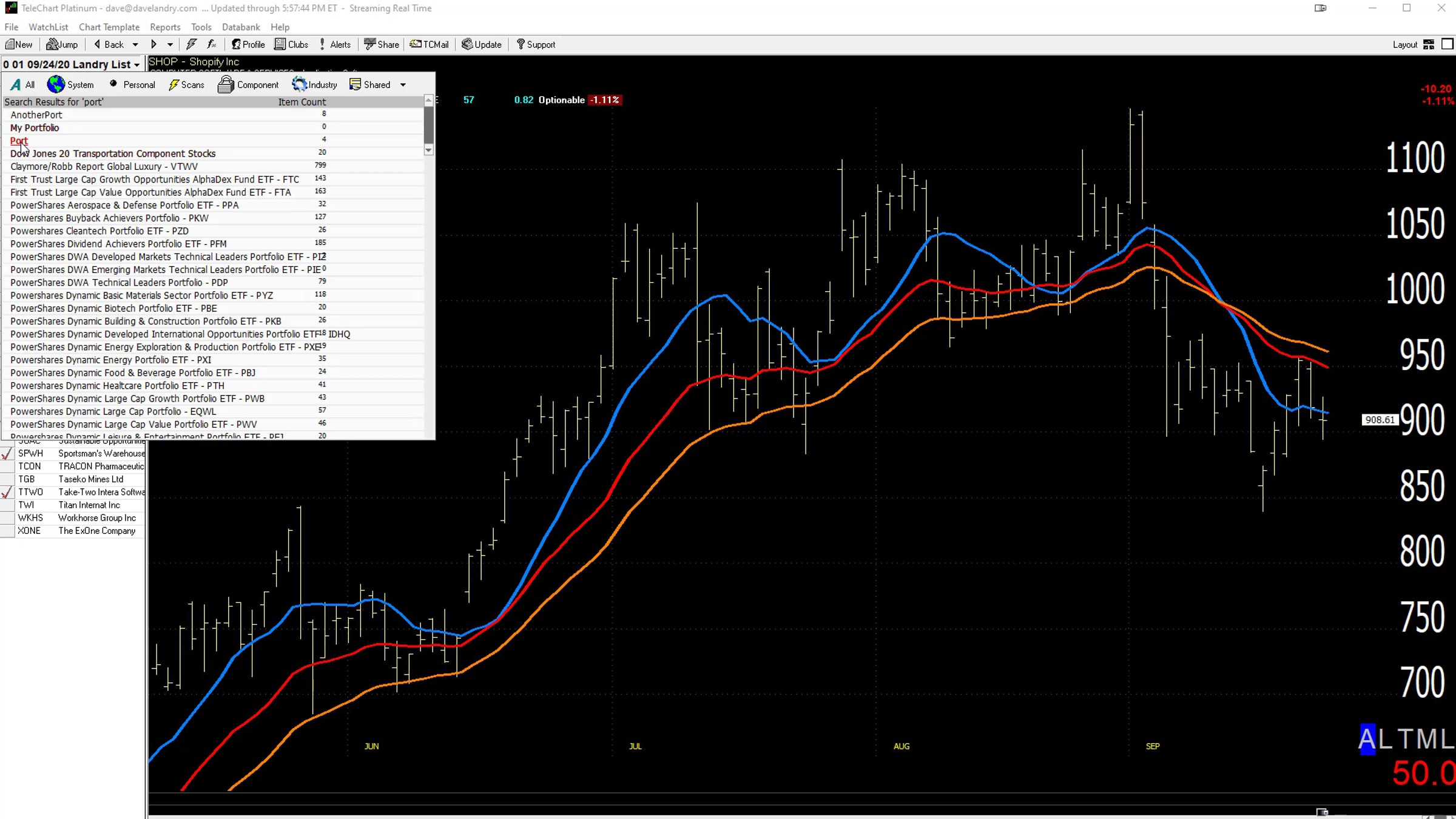Open the Back history dropdown arrow

click(135, 44)
